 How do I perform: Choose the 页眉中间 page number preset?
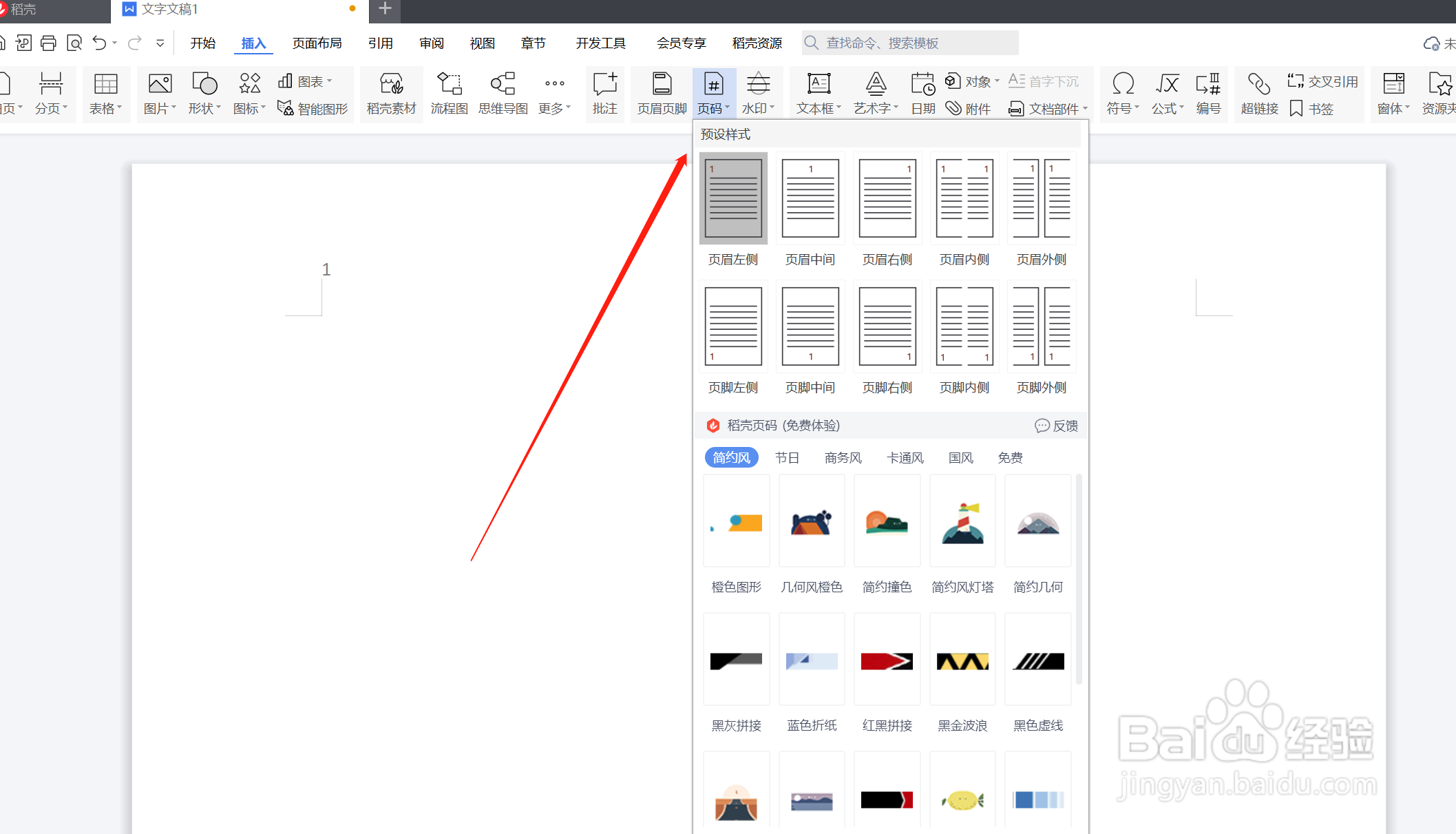[810, 198]
